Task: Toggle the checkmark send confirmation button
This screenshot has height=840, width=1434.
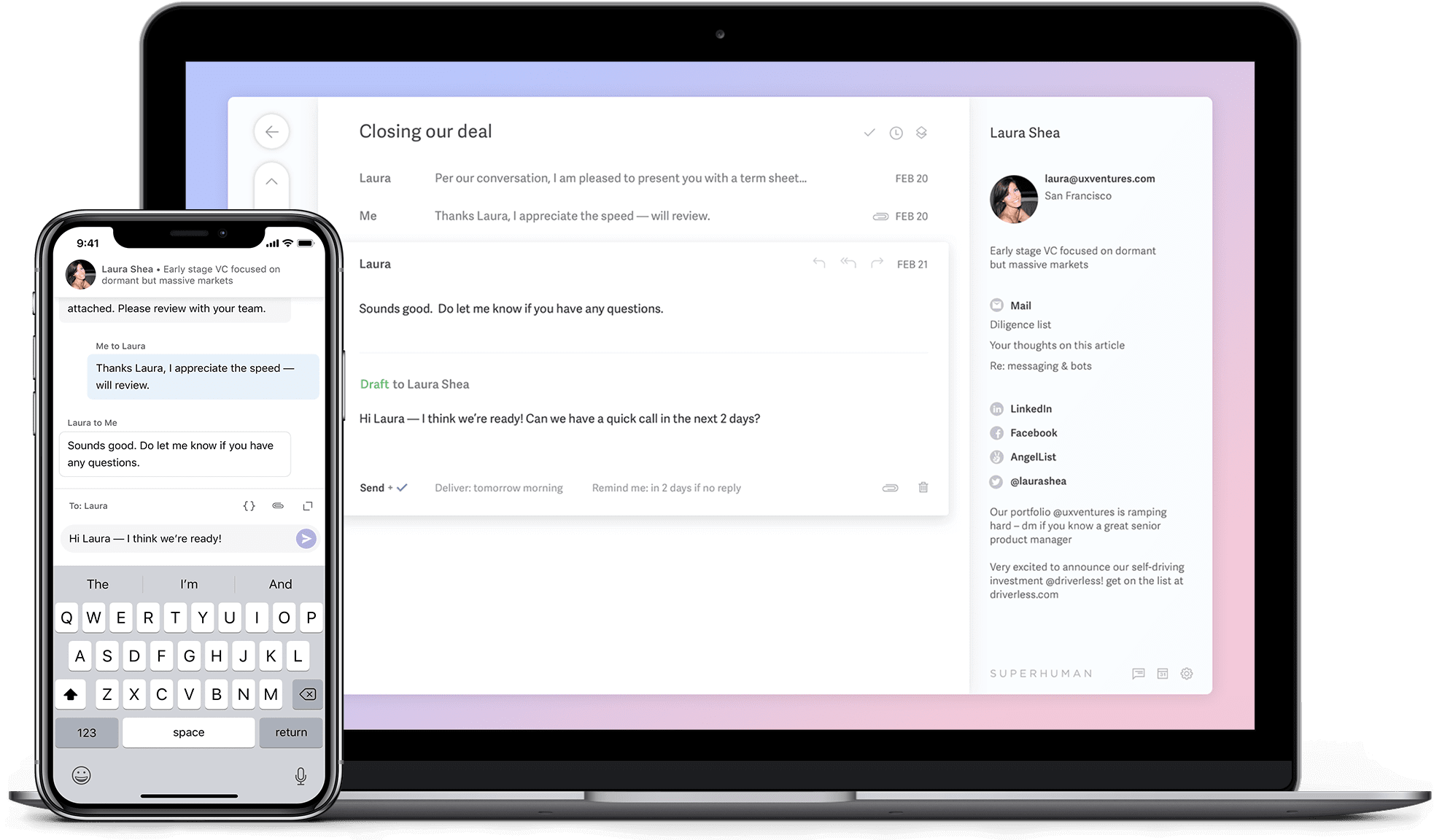Action: coord(400,487)
